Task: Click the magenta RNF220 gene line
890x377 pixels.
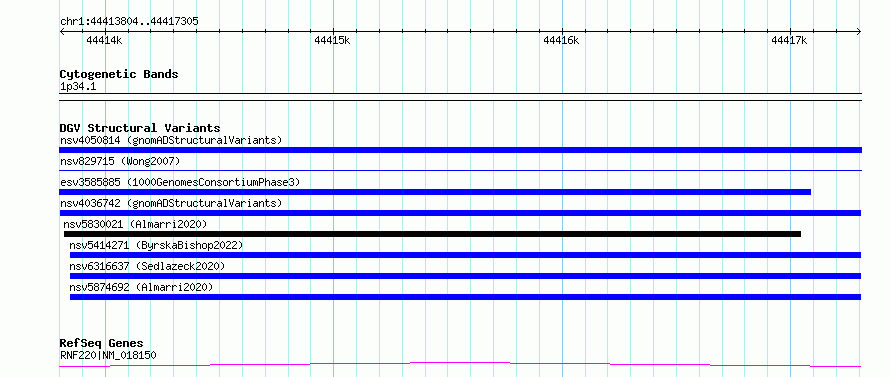Action: (460, 364)
